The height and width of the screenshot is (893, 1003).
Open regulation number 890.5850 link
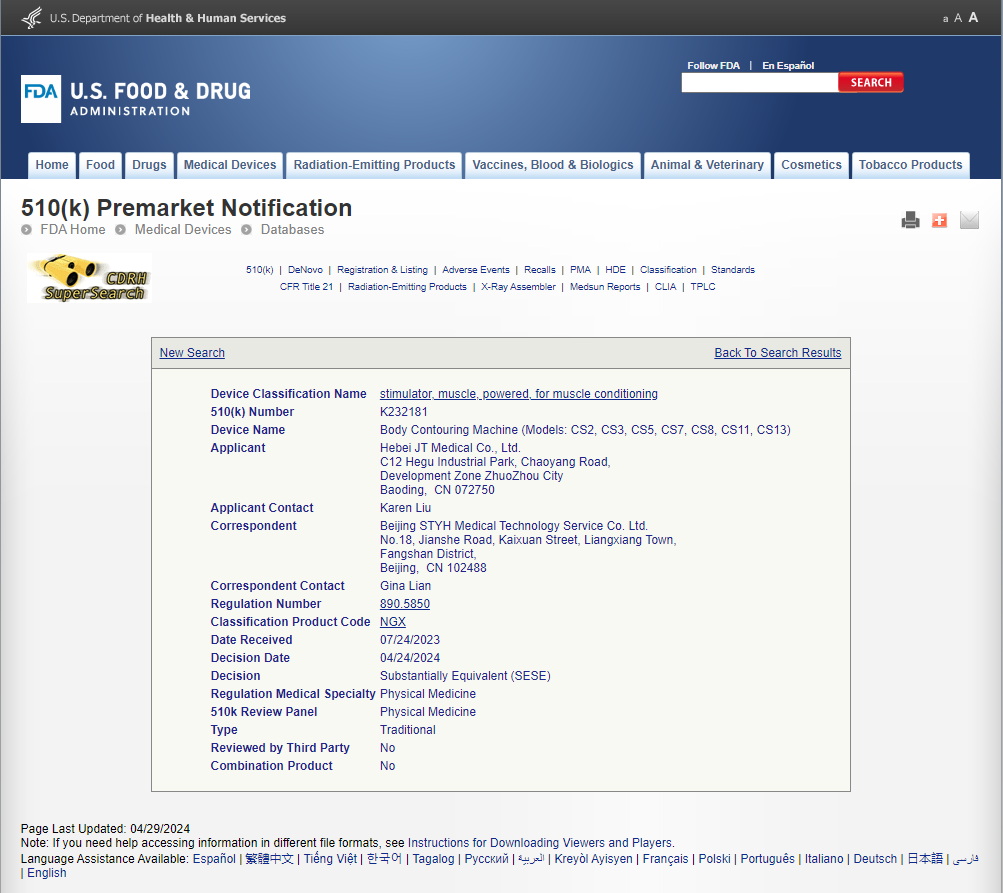pyautogui.click(x=405, y=604)
